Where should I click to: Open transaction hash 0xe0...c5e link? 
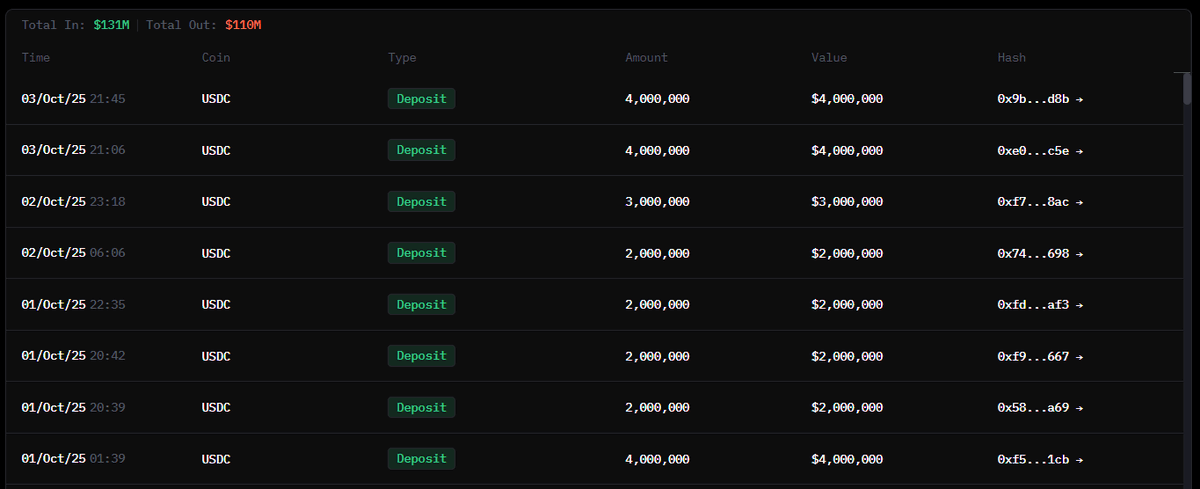(x=1040, y=151)
